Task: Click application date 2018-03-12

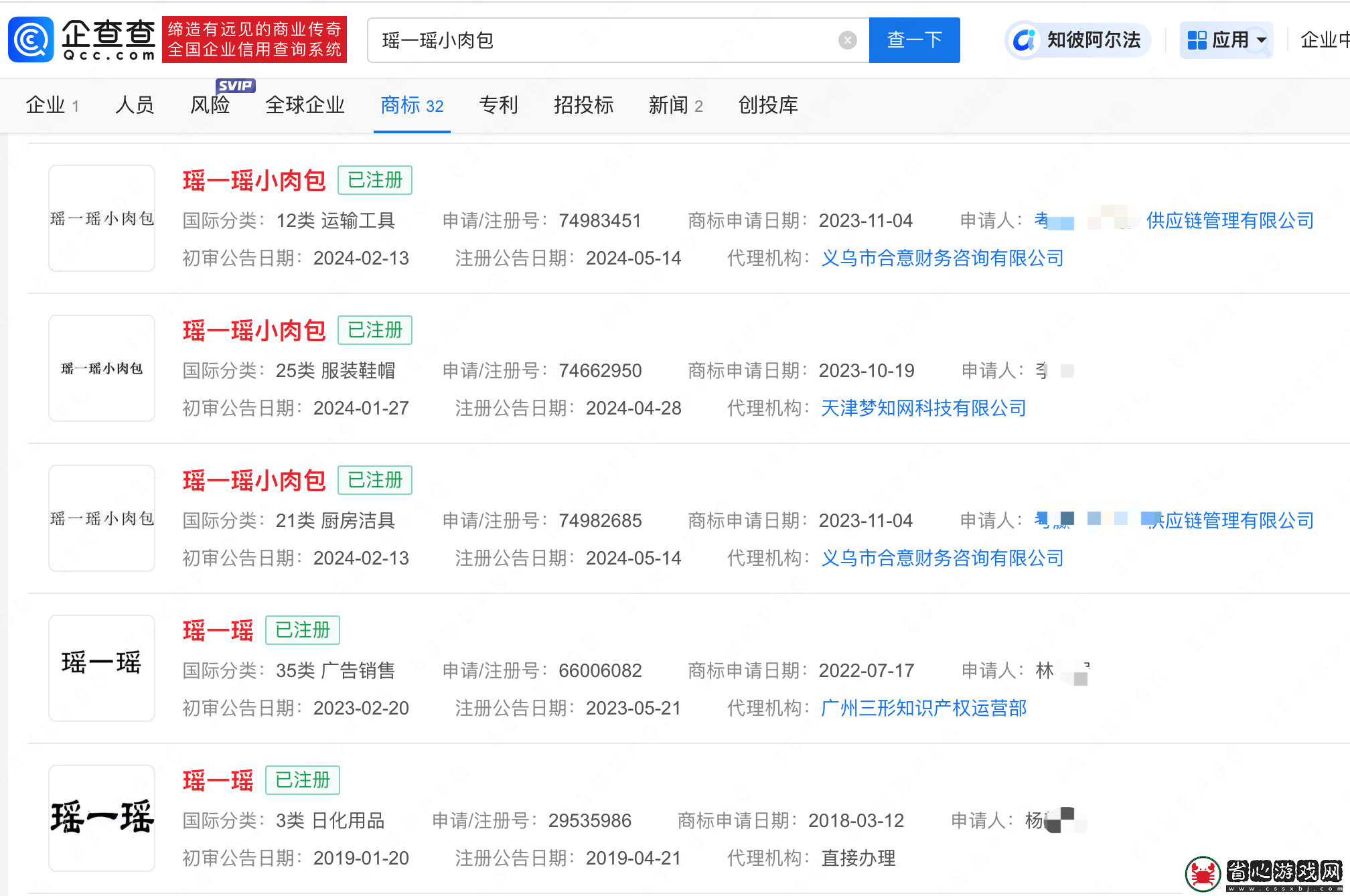Action: tap(856, 820)
